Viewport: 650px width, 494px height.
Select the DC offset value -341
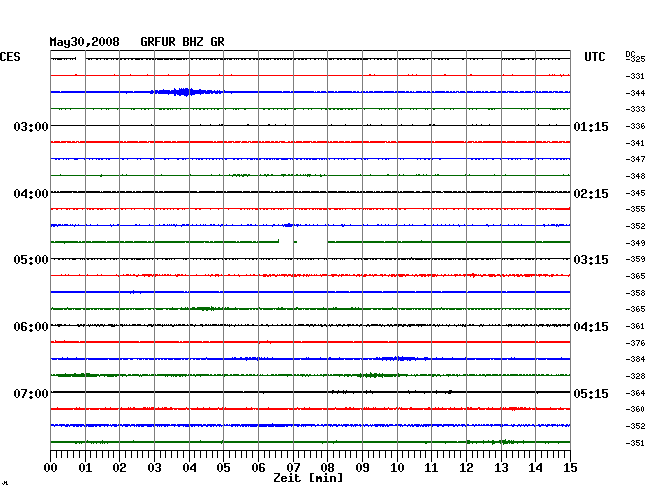pyautogui.click(x=635, y=143)
